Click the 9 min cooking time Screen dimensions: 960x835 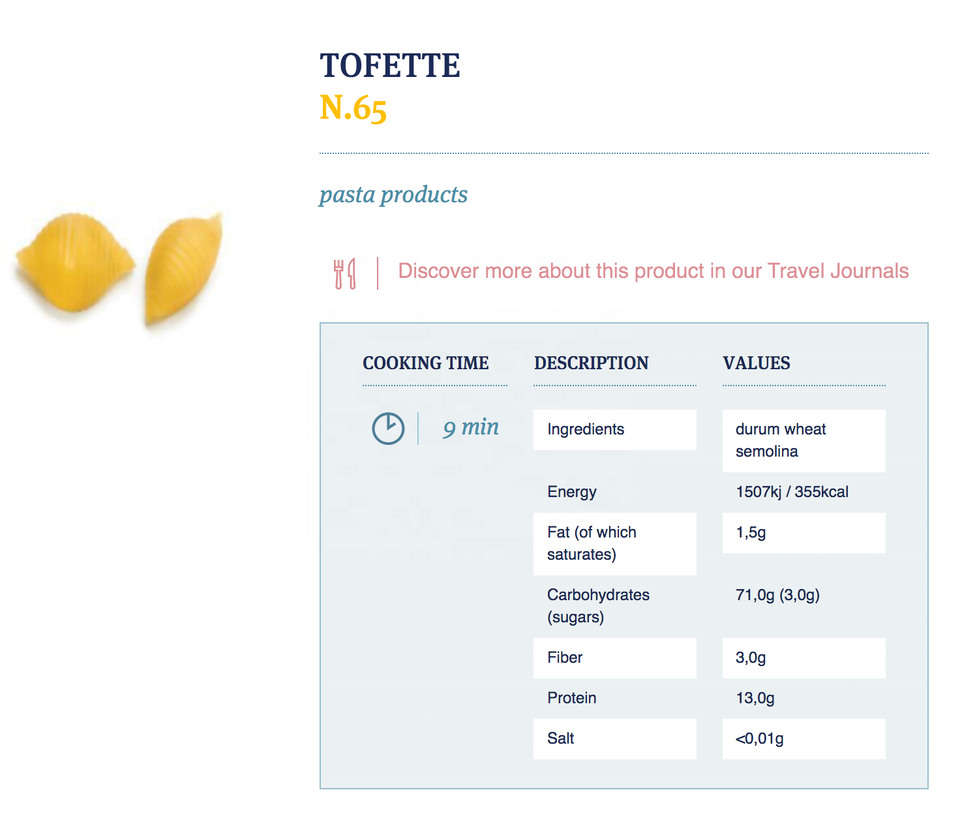coord(471,427)
